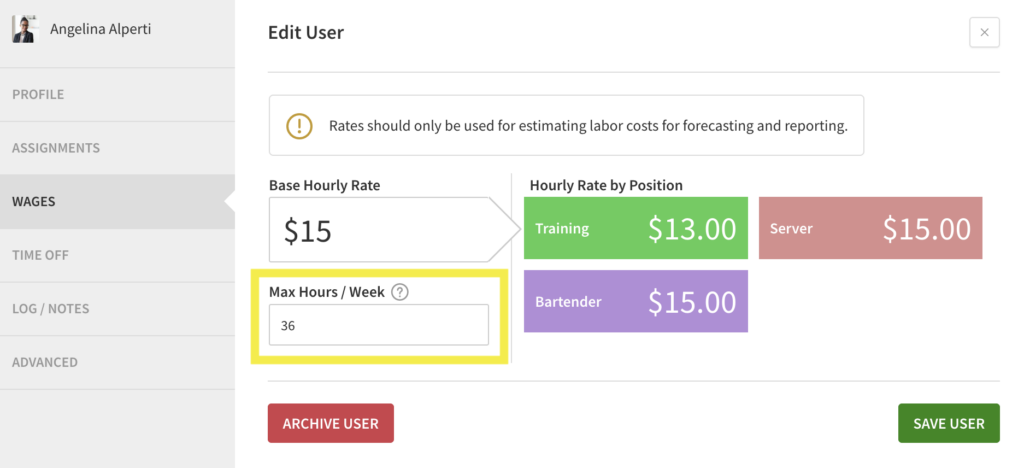Click the Edit User dialog title
Image resolution: width=1024 pixels, height=468 pixels.
(306, 33)
